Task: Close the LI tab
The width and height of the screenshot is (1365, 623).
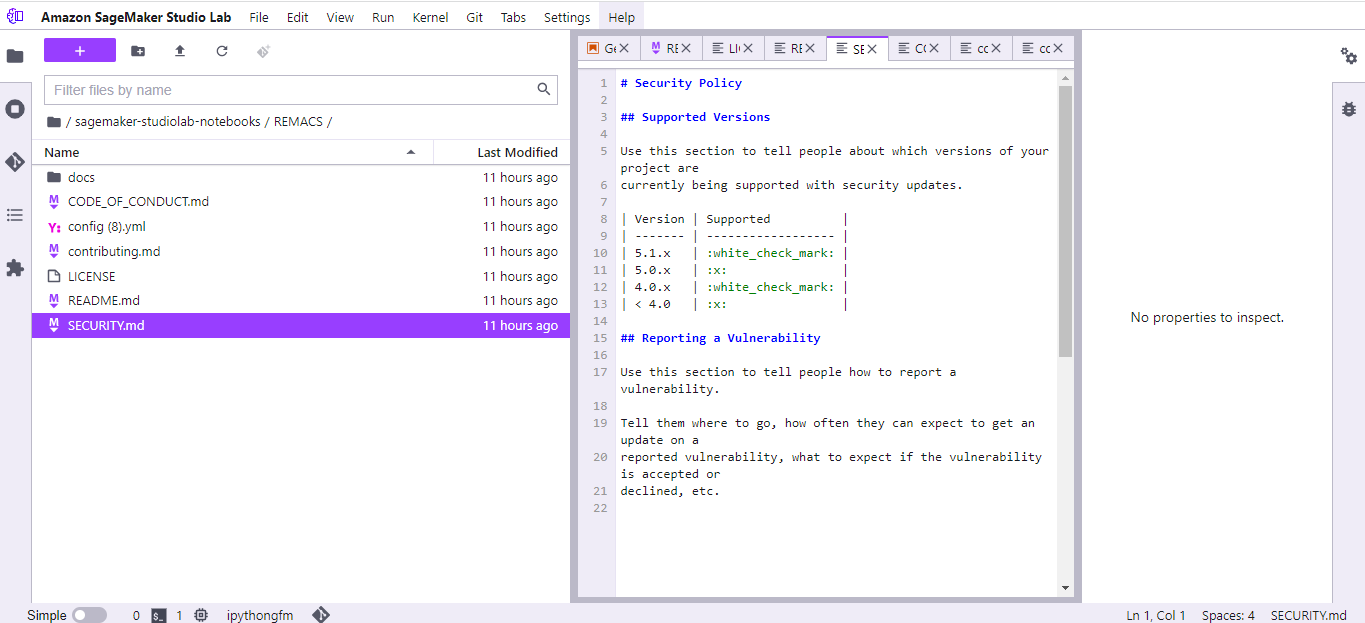Action: (747, 48)
